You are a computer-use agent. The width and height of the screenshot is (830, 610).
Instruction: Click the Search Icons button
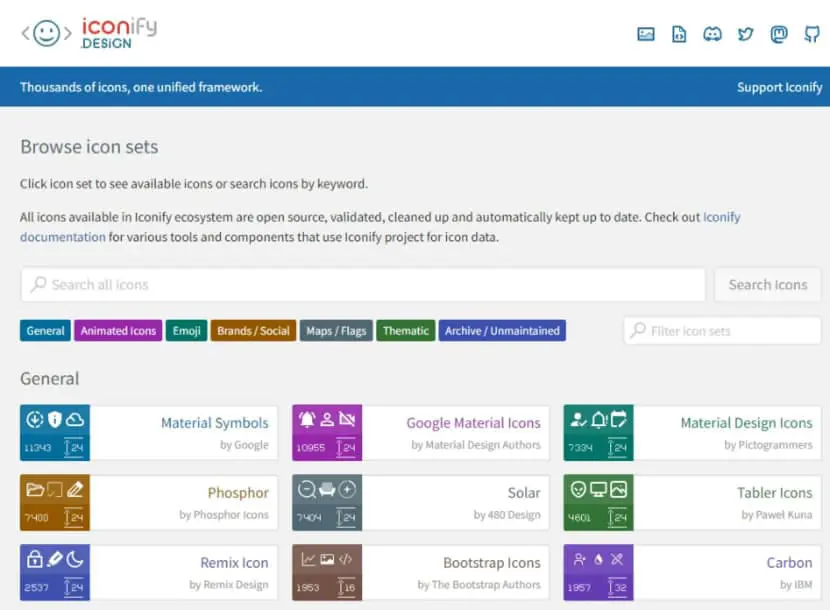coord(768,285)
